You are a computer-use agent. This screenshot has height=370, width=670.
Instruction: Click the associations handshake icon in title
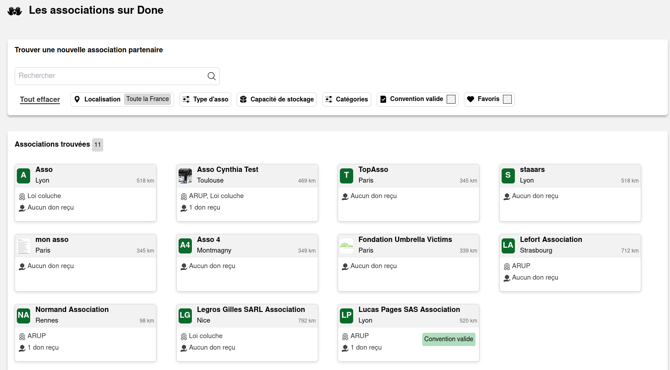pos(15,11)
